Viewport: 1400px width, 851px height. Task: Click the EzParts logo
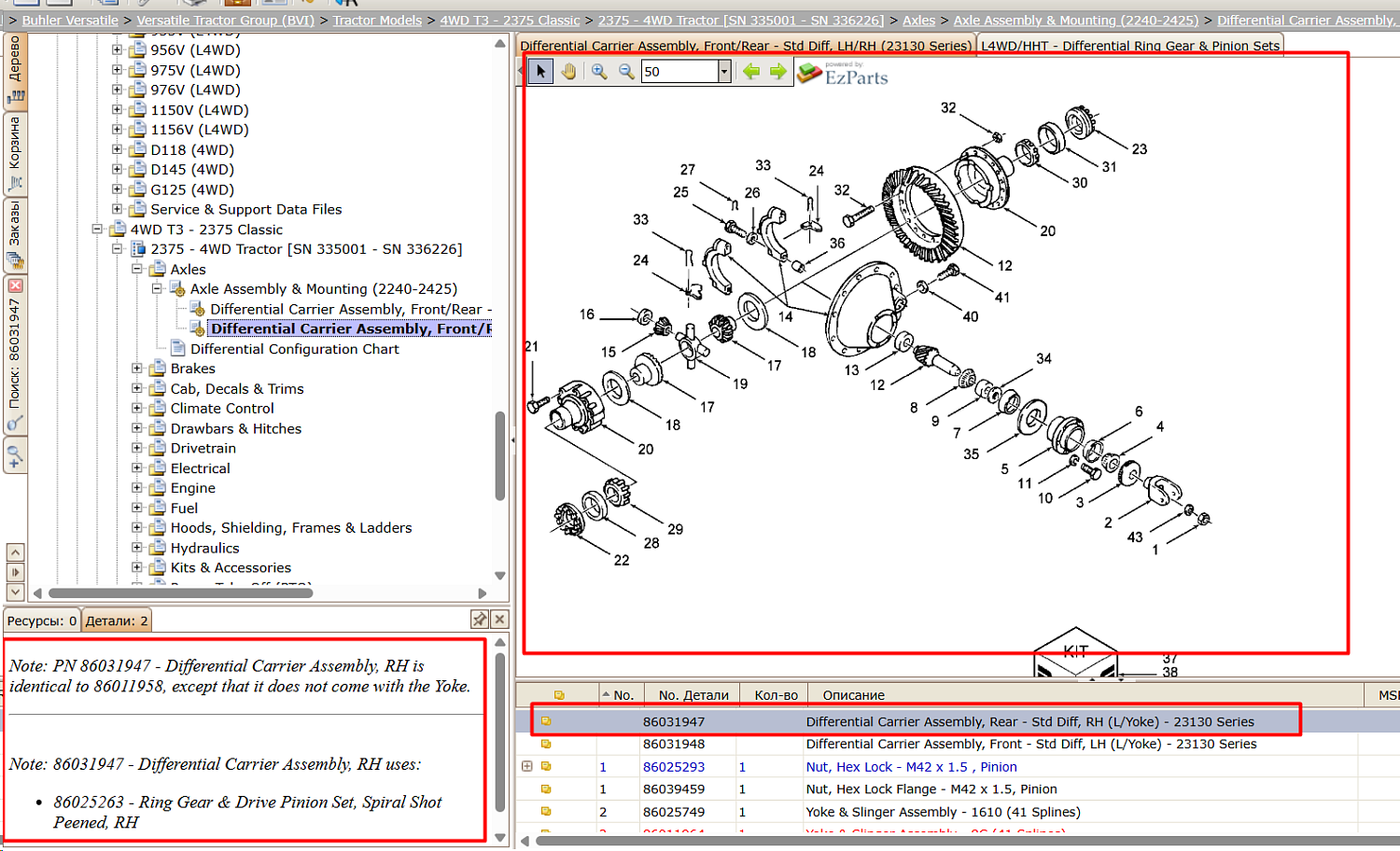pos(844,74)
